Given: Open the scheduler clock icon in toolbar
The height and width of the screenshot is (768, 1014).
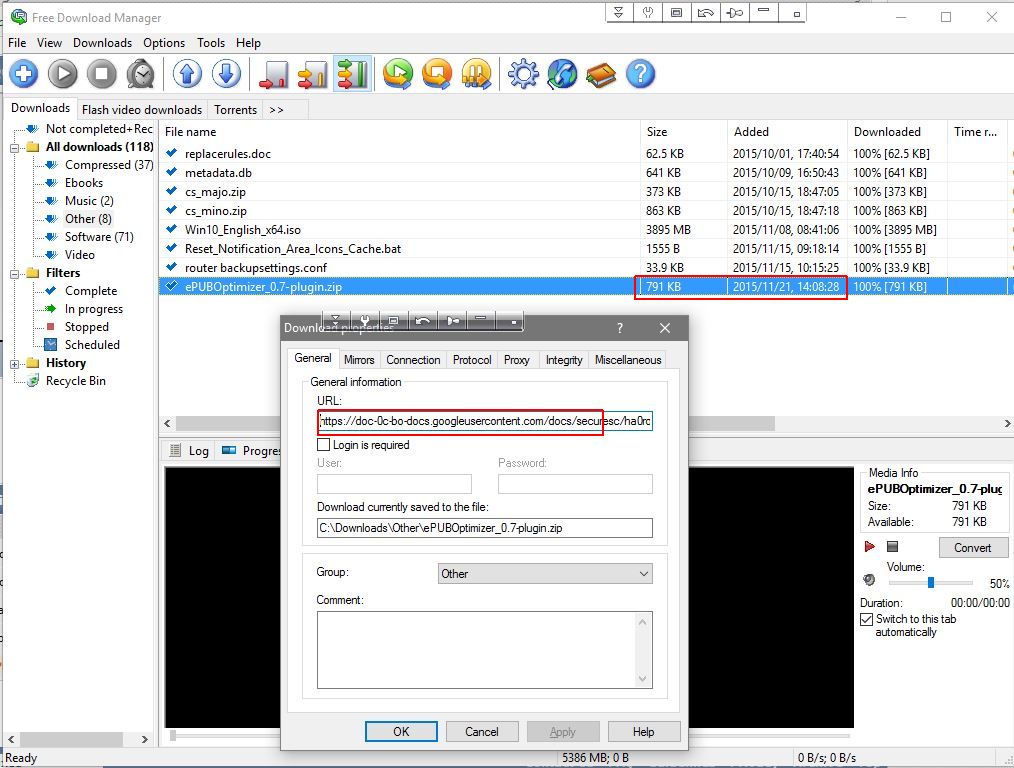Looking at the screenshot, I should [140, 74].
